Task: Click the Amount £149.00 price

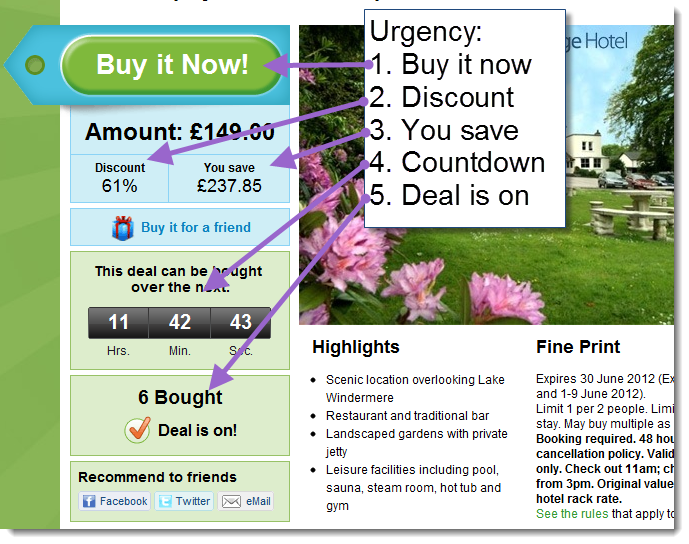Action: pyautogui.click(x=180, y=131)
